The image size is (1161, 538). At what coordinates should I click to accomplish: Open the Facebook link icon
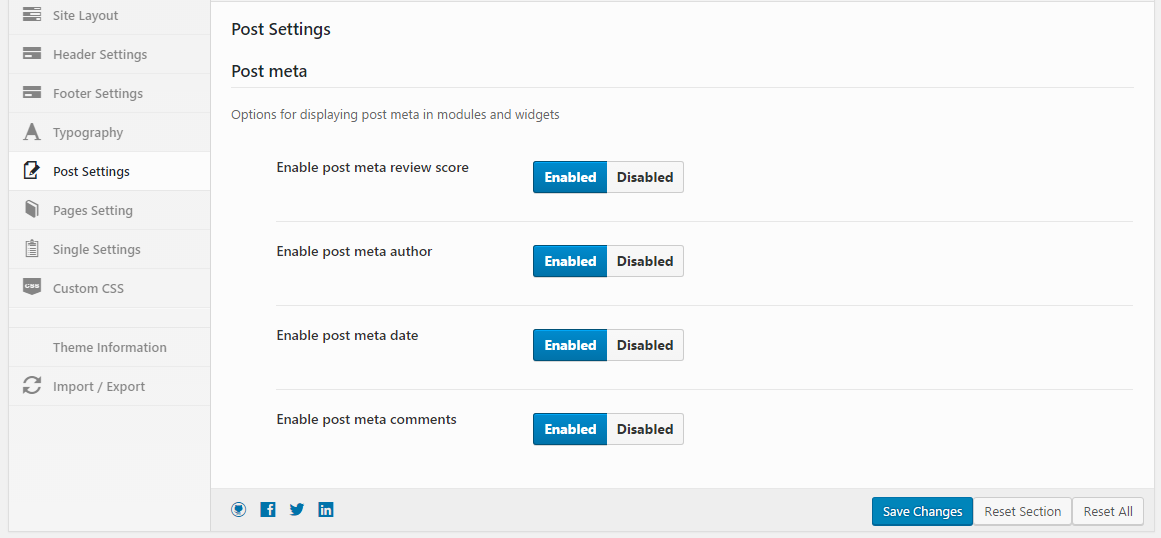pyautogui.click(x=268, y=509)
